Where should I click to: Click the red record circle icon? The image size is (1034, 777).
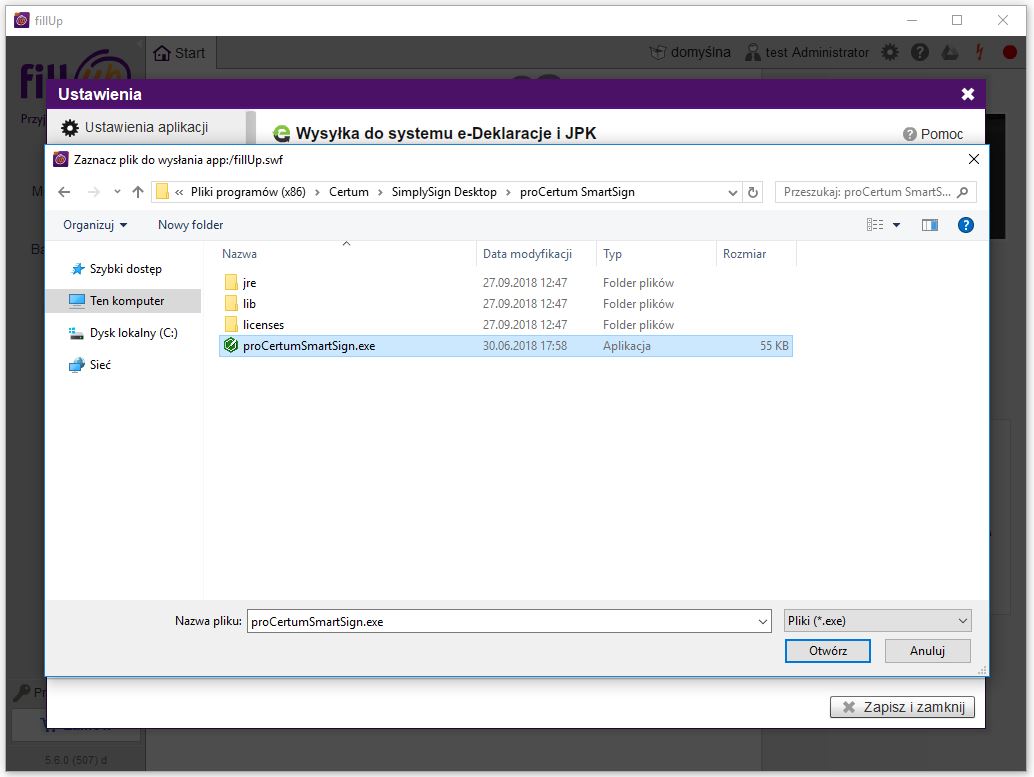pos(1010,52)
